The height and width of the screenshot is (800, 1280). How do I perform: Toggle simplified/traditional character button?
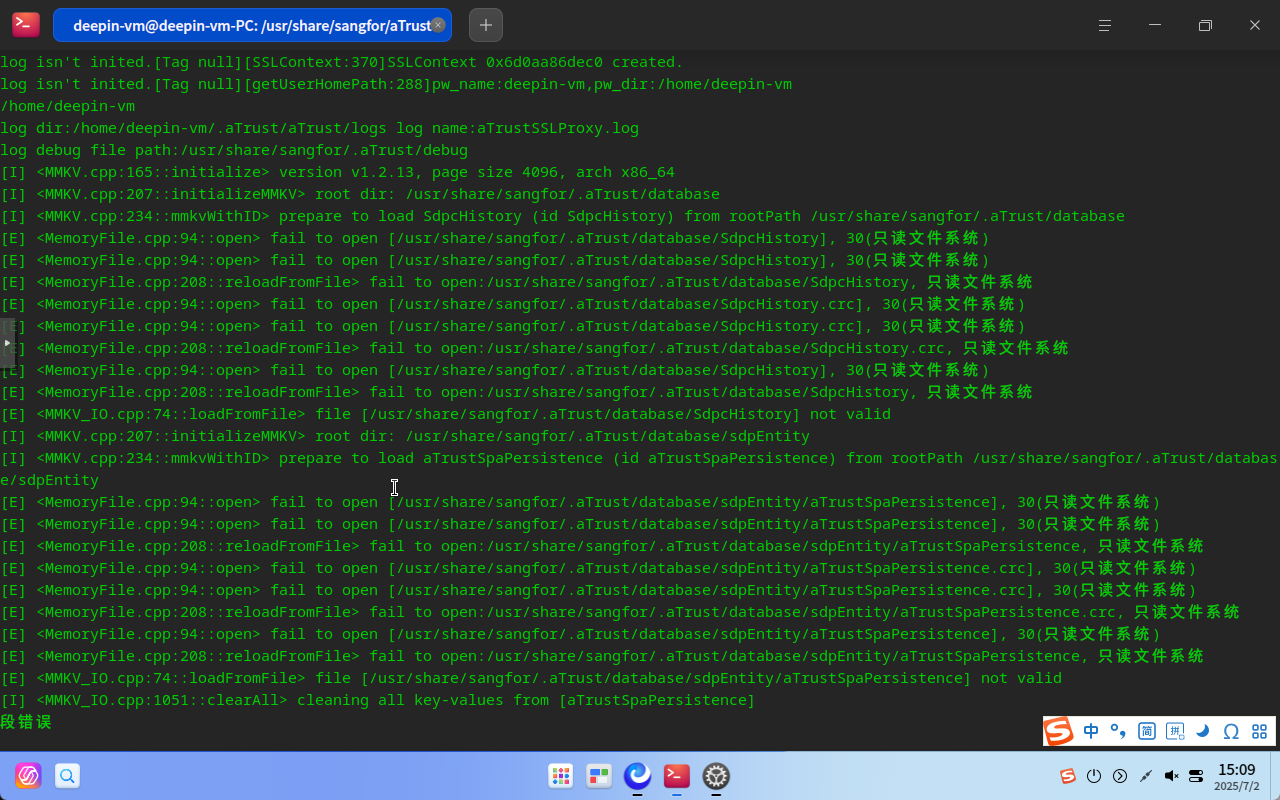click(1147, 731)
